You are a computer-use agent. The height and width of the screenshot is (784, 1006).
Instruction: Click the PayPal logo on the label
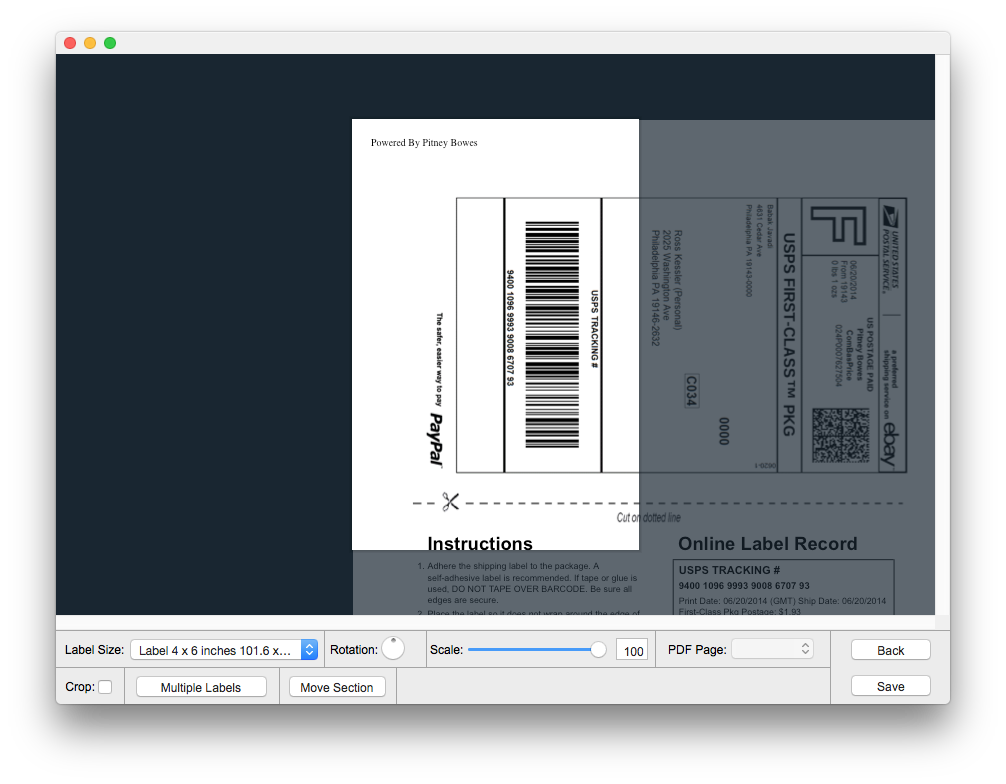pos(436,438)
